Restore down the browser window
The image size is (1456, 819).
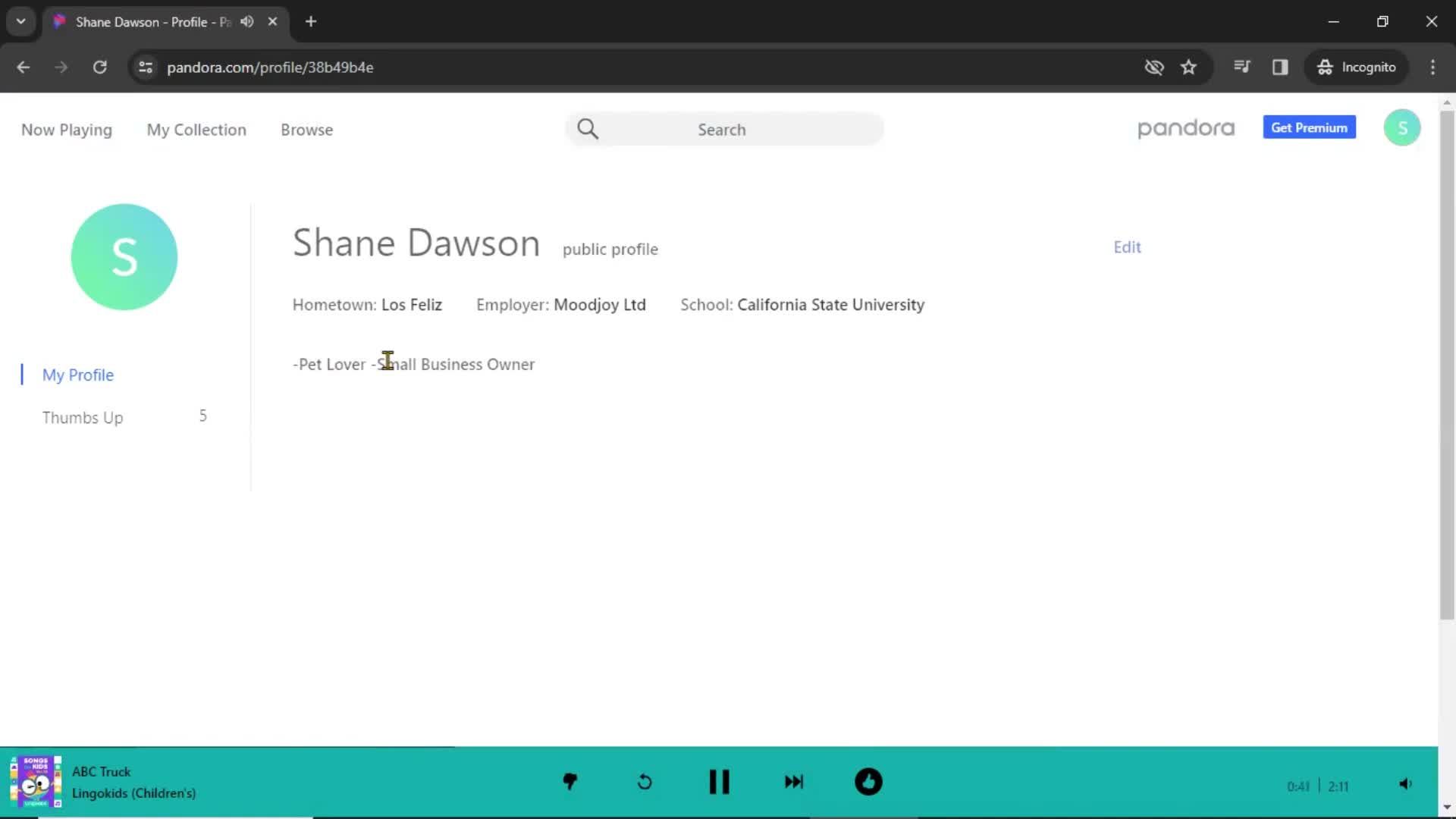1382,22
